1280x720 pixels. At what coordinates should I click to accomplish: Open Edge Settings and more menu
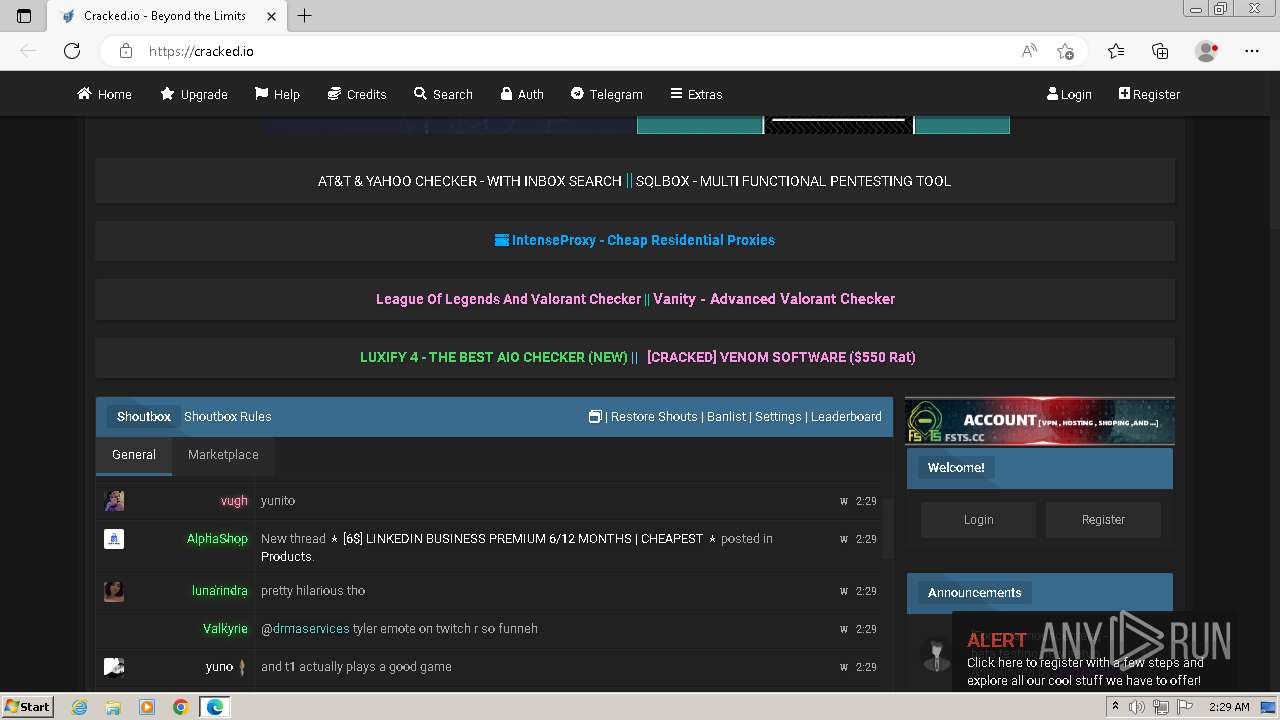(x=1252, y=51)
